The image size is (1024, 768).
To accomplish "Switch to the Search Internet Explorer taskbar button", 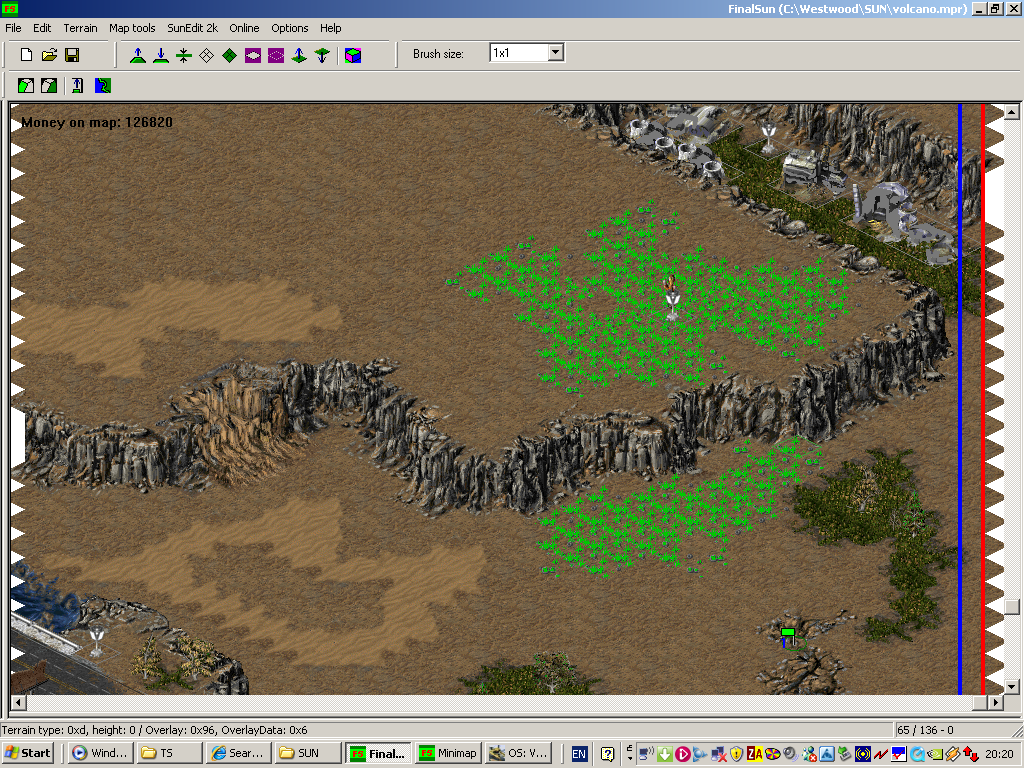I will pos(238,753).
